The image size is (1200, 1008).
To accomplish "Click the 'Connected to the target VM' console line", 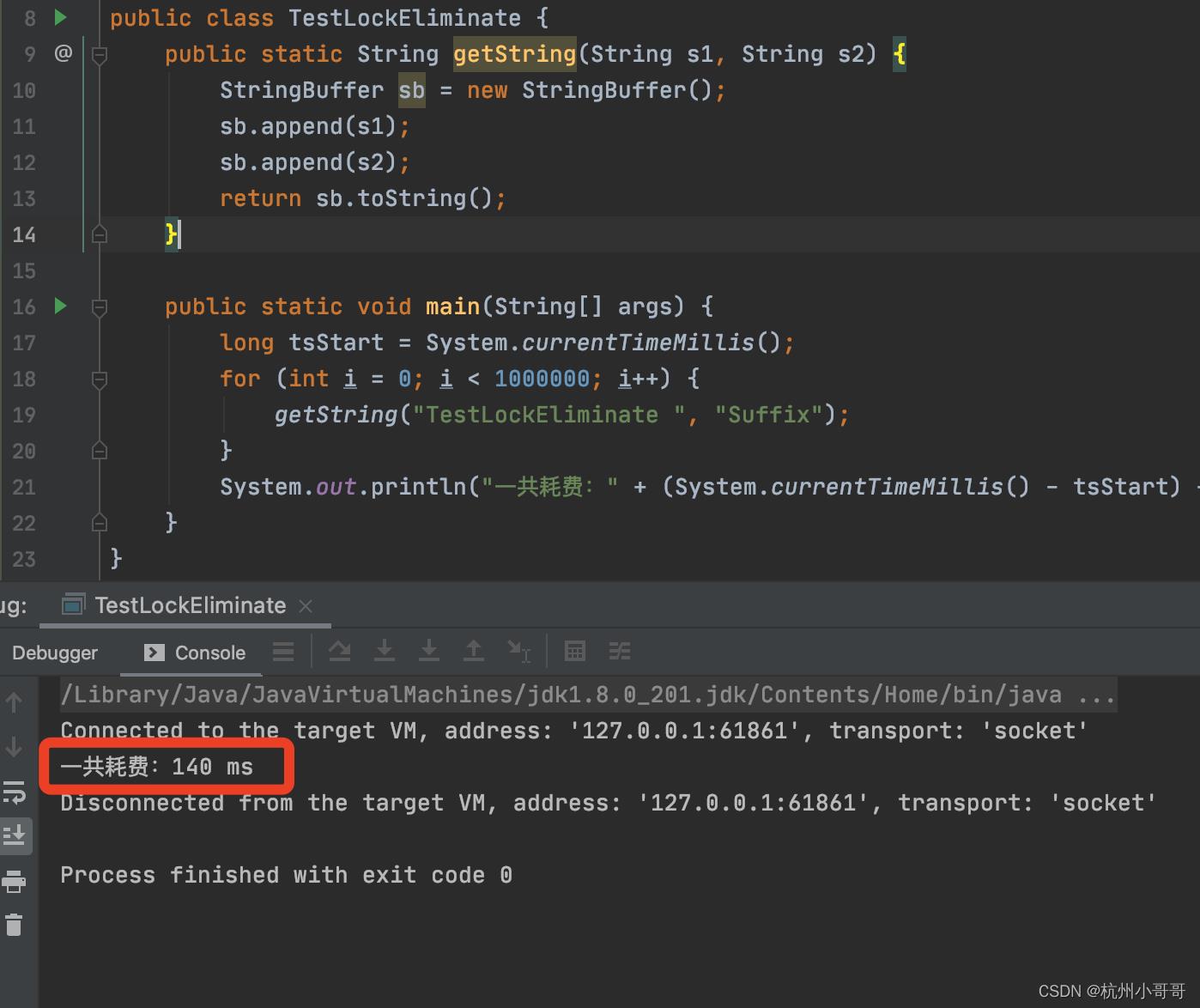I will tap(574, 731).
